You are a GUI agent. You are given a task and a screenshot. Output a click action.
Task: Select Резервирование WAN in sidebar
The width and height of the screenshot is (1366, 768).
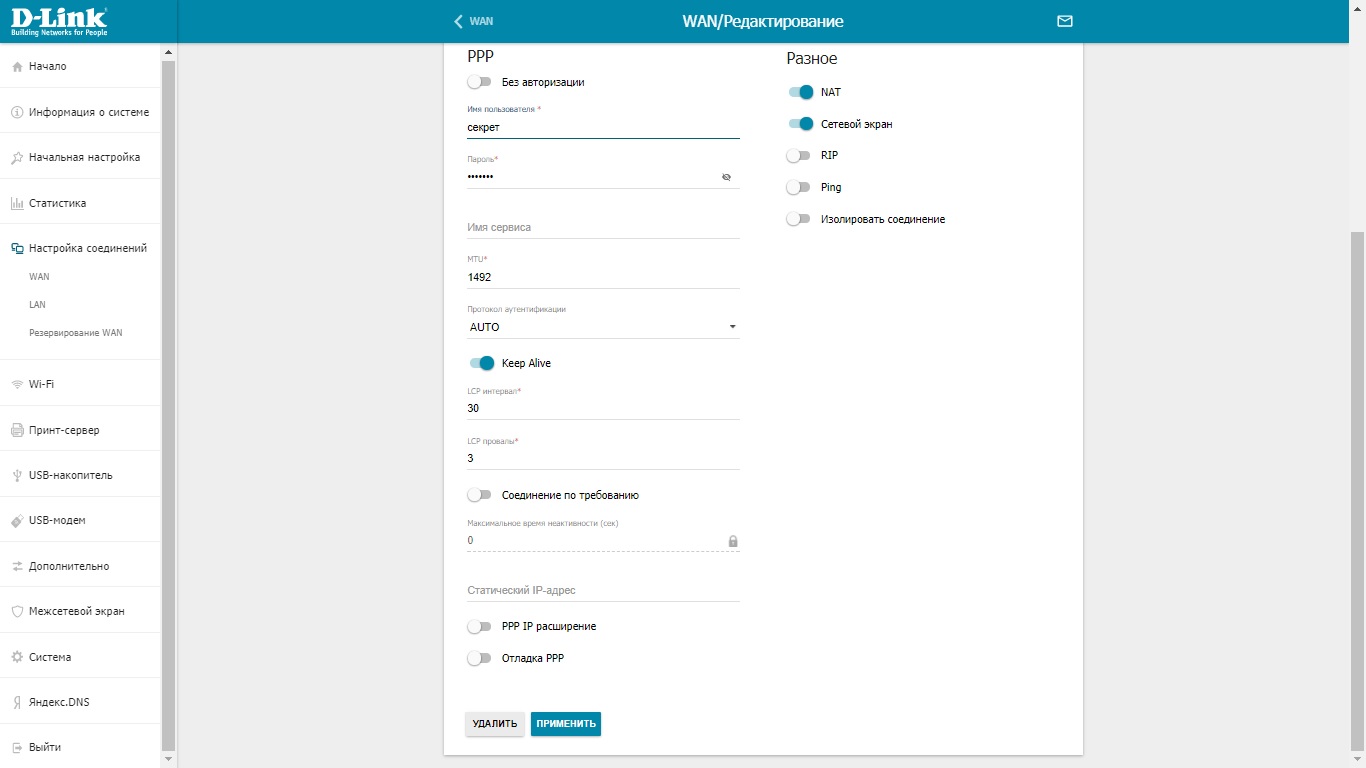(75, 333)
